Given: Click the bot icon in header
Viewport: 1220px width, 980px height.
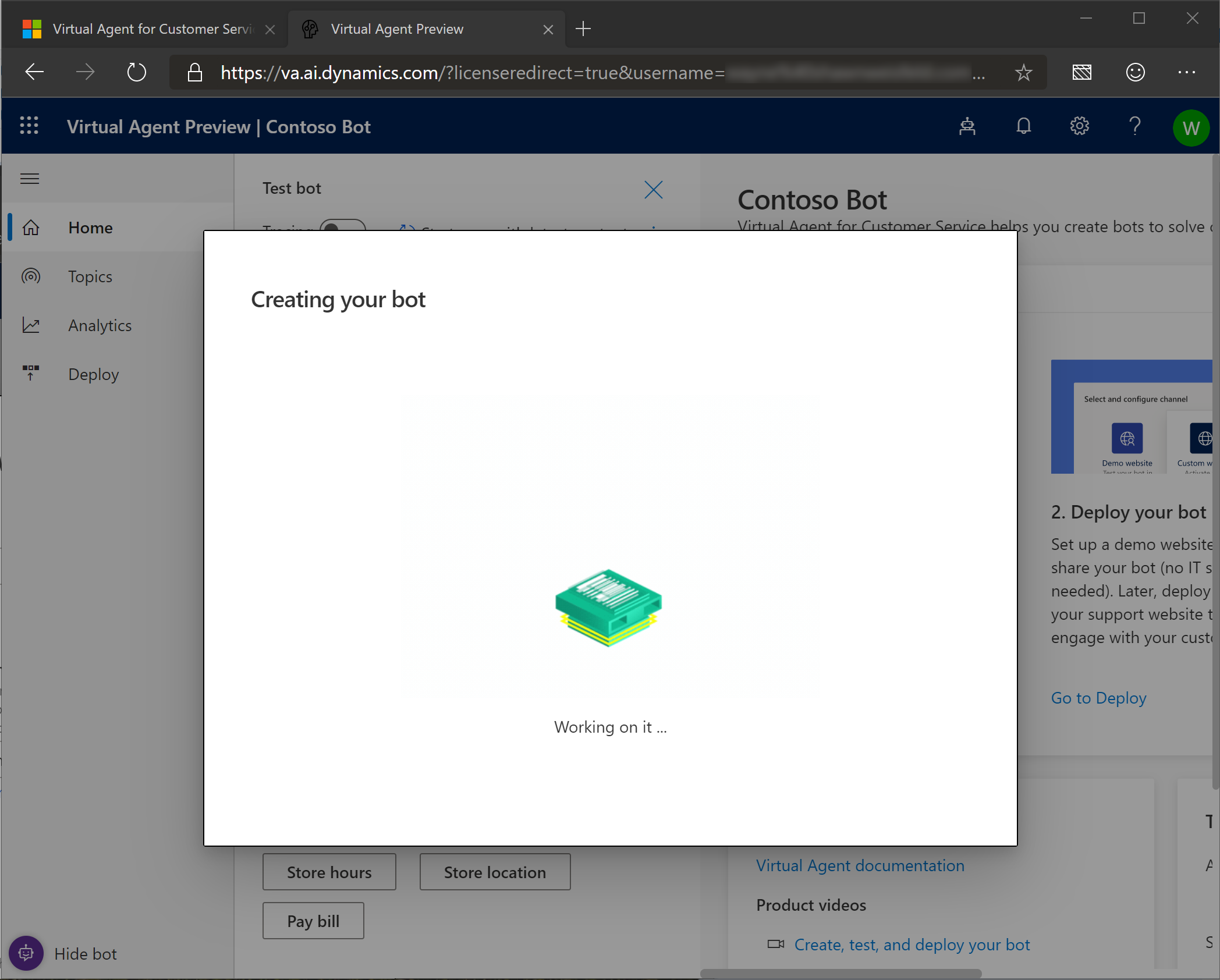Looking at the screenshot, I should coord(967,126).
